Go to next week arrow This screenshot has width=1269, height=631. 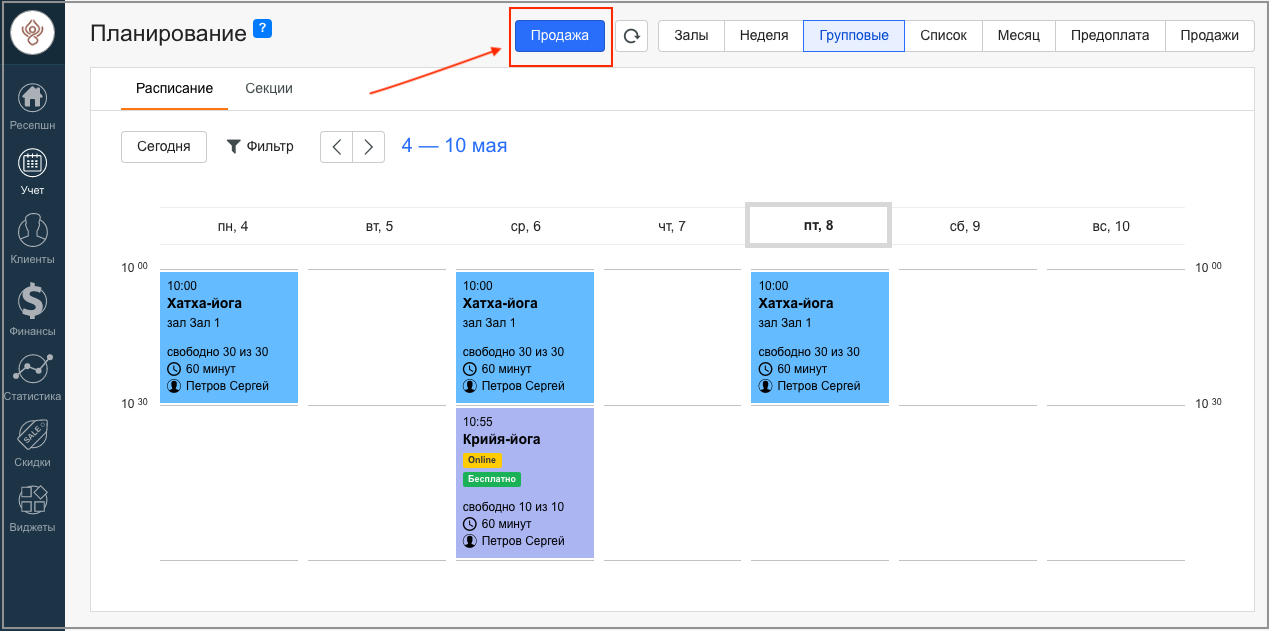point(368,147)
